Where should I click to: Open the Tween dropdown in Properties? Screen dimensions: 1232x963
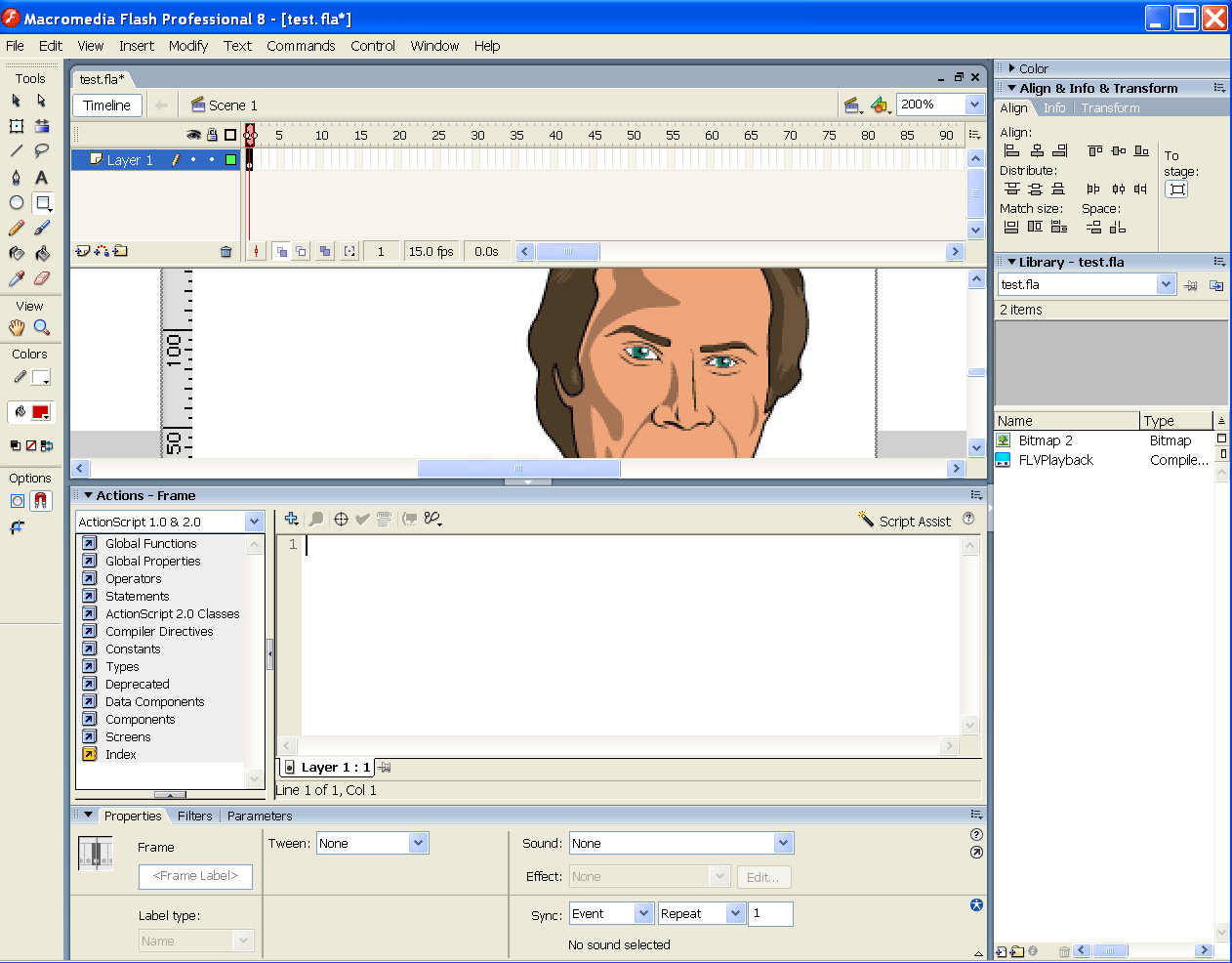(x=420, y=842)
